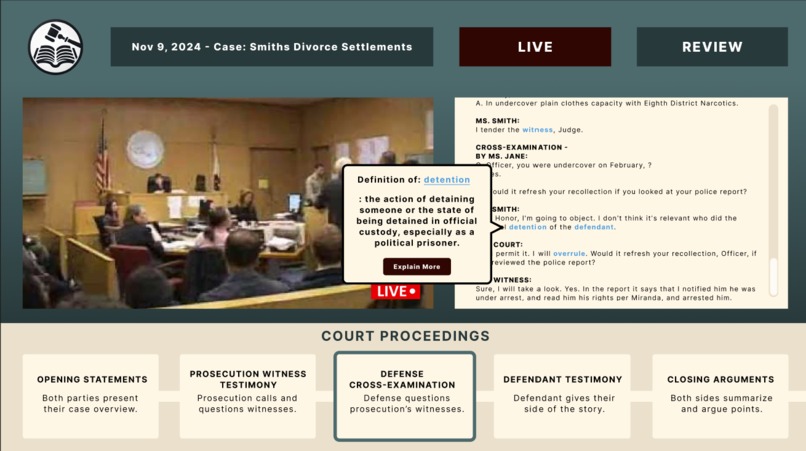The image size is (806, 451).
Task: Switch to the REVIEW tab
Action: pyautogui.click(x=712, y=47)
